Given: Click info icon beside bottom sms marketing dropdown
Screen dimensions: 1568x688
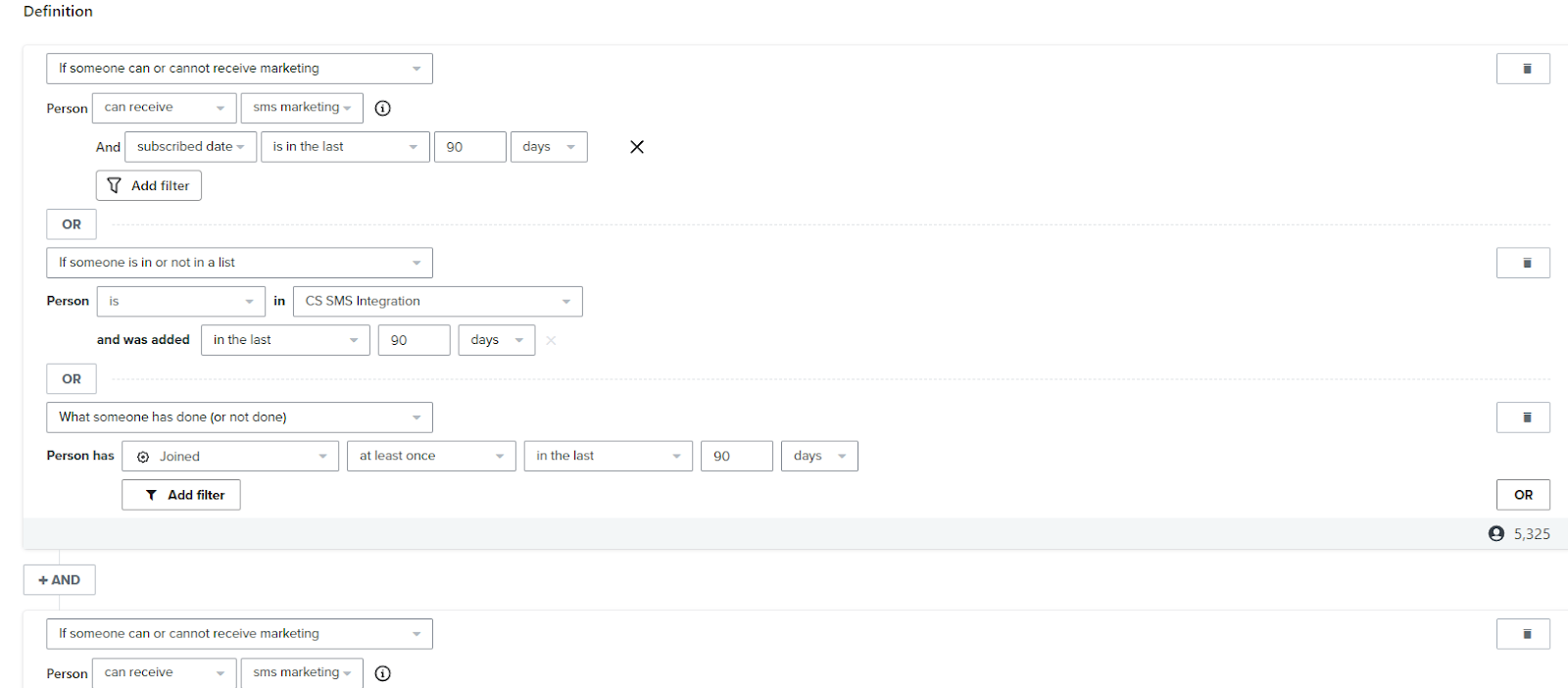Looking at the screenshot, I should (x=383, y=673).
